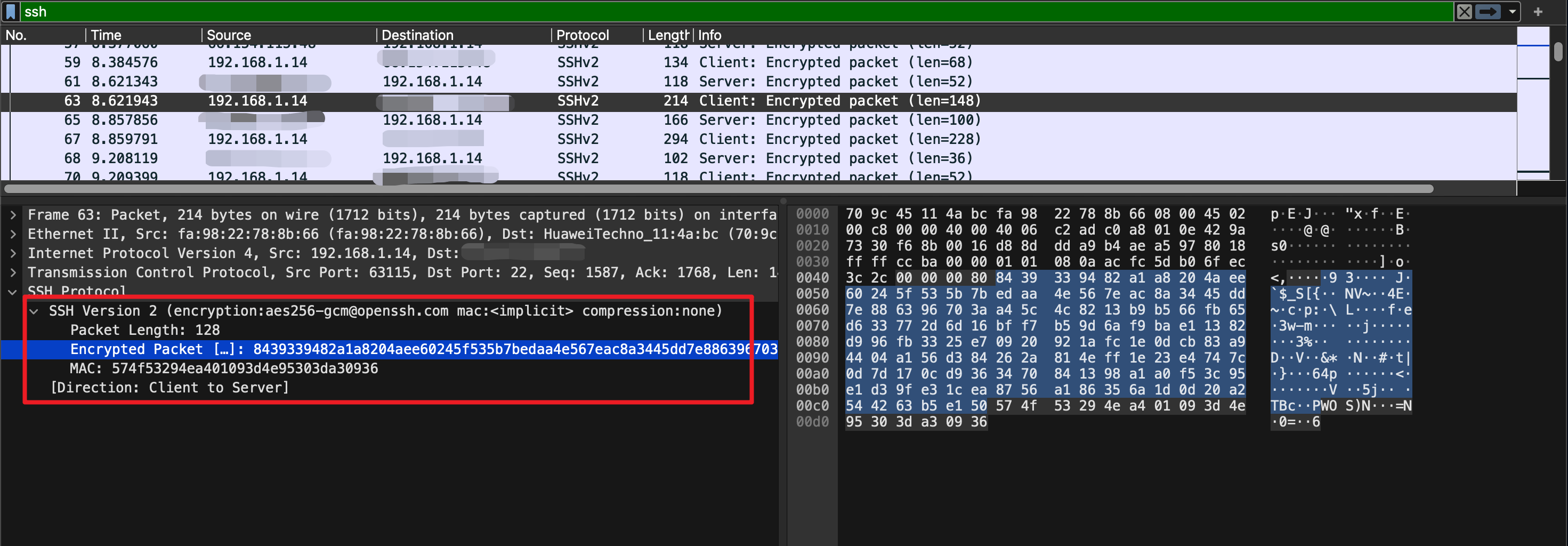
Task: Sort packets by the Time column
Action: pyautogui.click(x=143, y=35)
